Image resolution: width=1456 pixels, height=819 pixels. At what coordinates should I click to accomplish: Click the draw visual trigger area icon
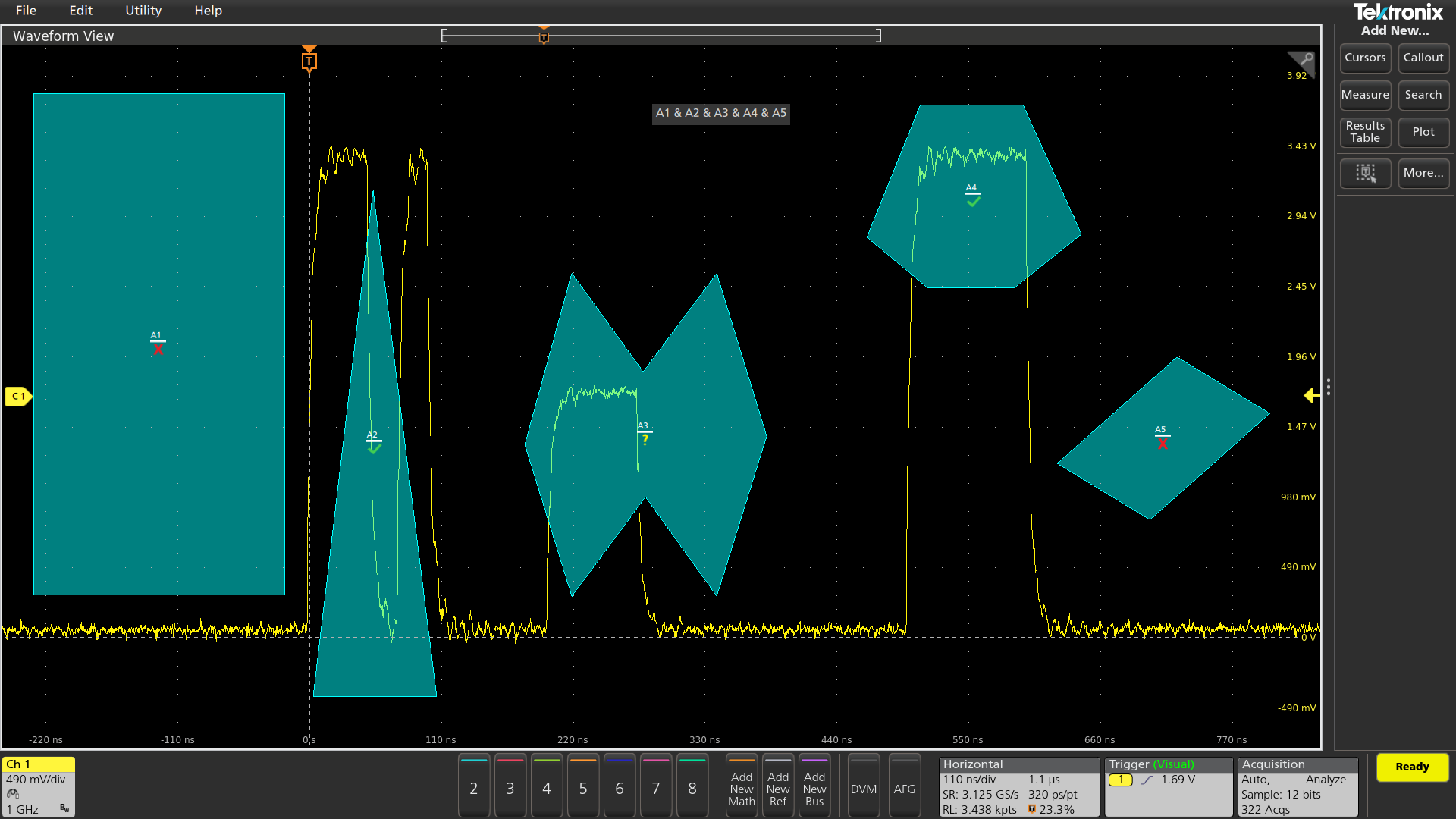click(1365, 173)
